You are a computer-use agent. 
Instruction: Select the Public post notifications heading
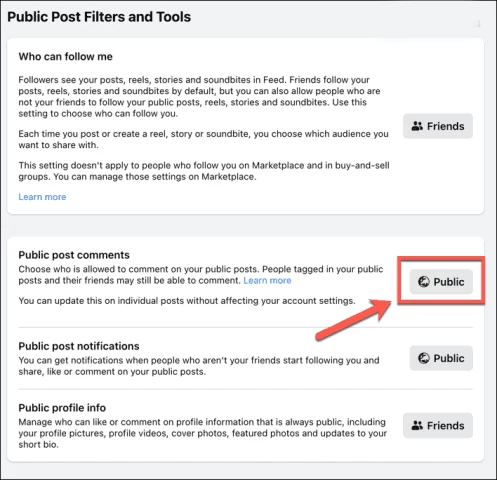pyautogui.click(x=79, y=346)
